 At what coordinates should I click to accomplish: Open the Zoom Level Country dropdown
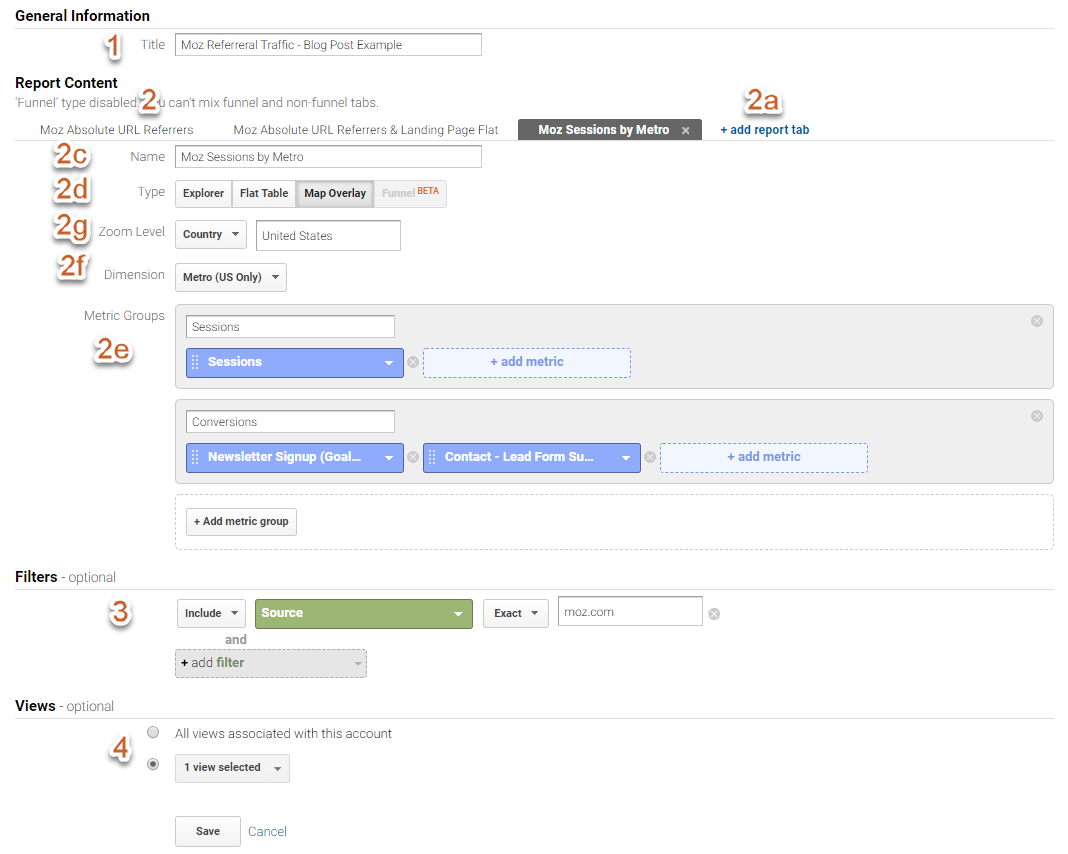[210, 235]
